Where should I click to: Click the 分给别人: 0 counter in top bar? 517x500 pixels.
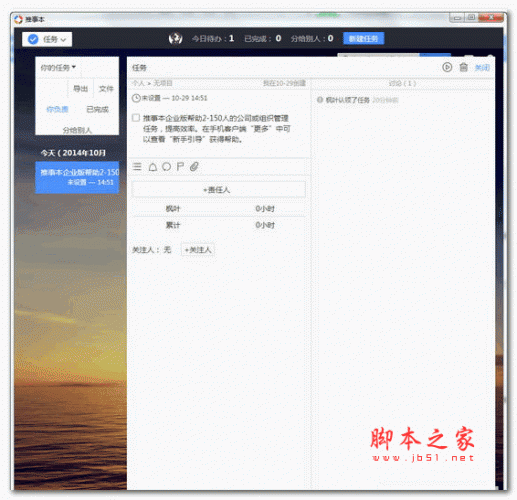point(312,39)
